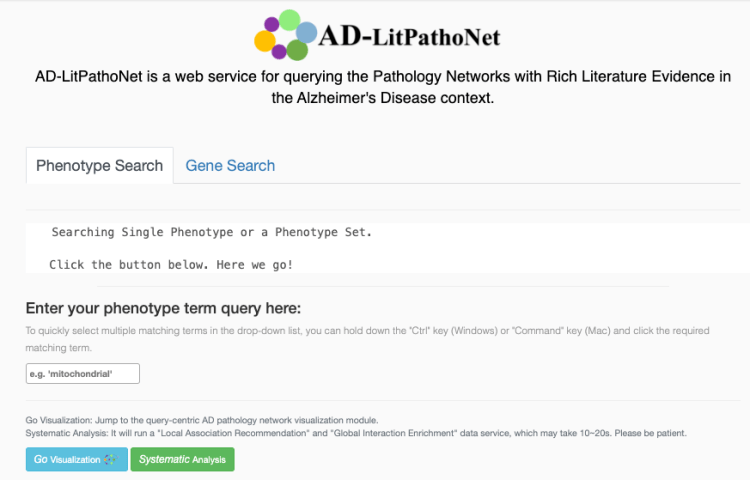This screenshot has width=750, height=480.
Task: Click the yellow circle in the logo
Action: pyautogui.click(x=265, y=41)
